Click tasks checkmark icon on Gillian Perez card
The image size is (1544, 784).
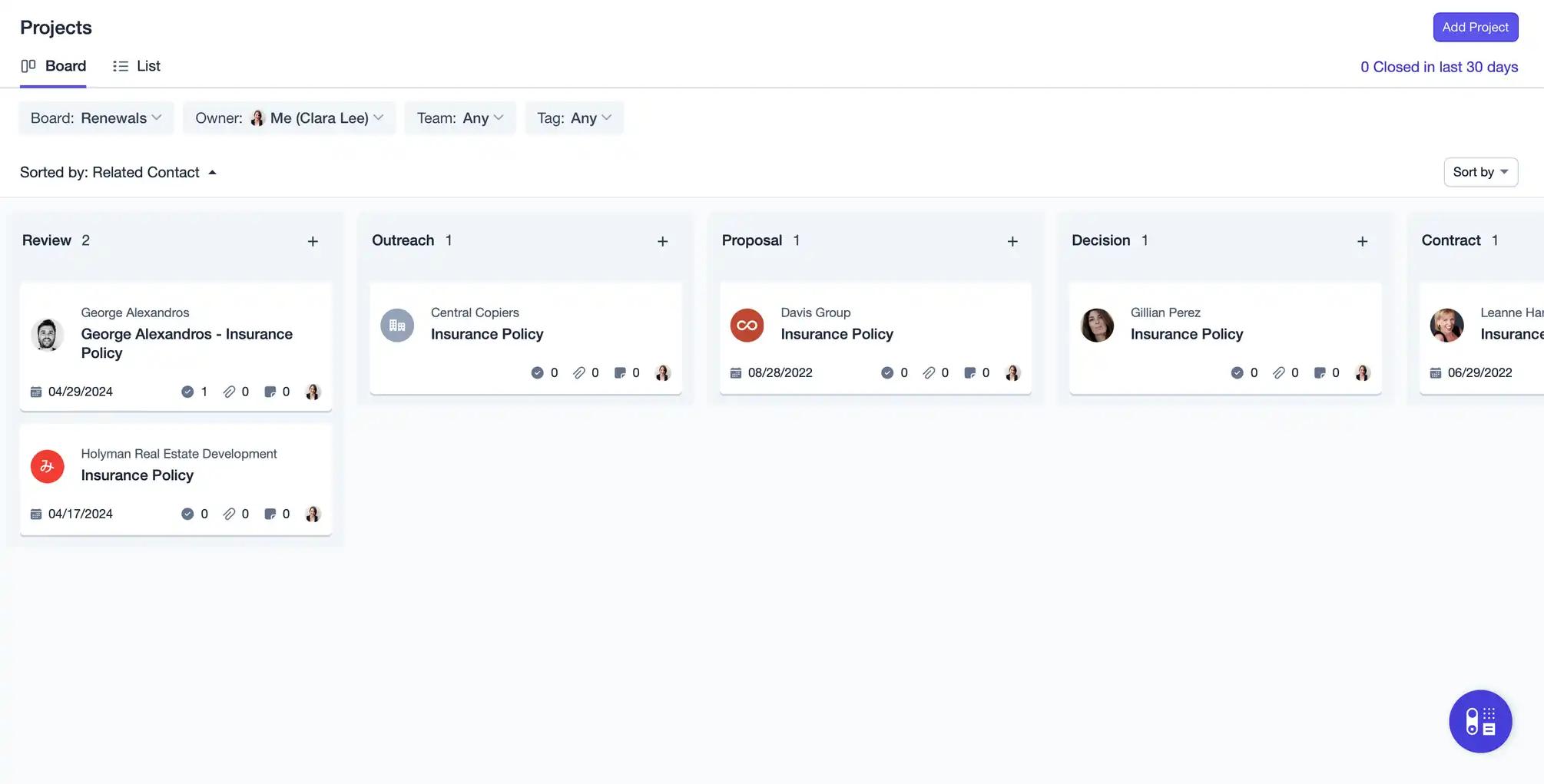pyautogui.click(x=1237, y=372)
